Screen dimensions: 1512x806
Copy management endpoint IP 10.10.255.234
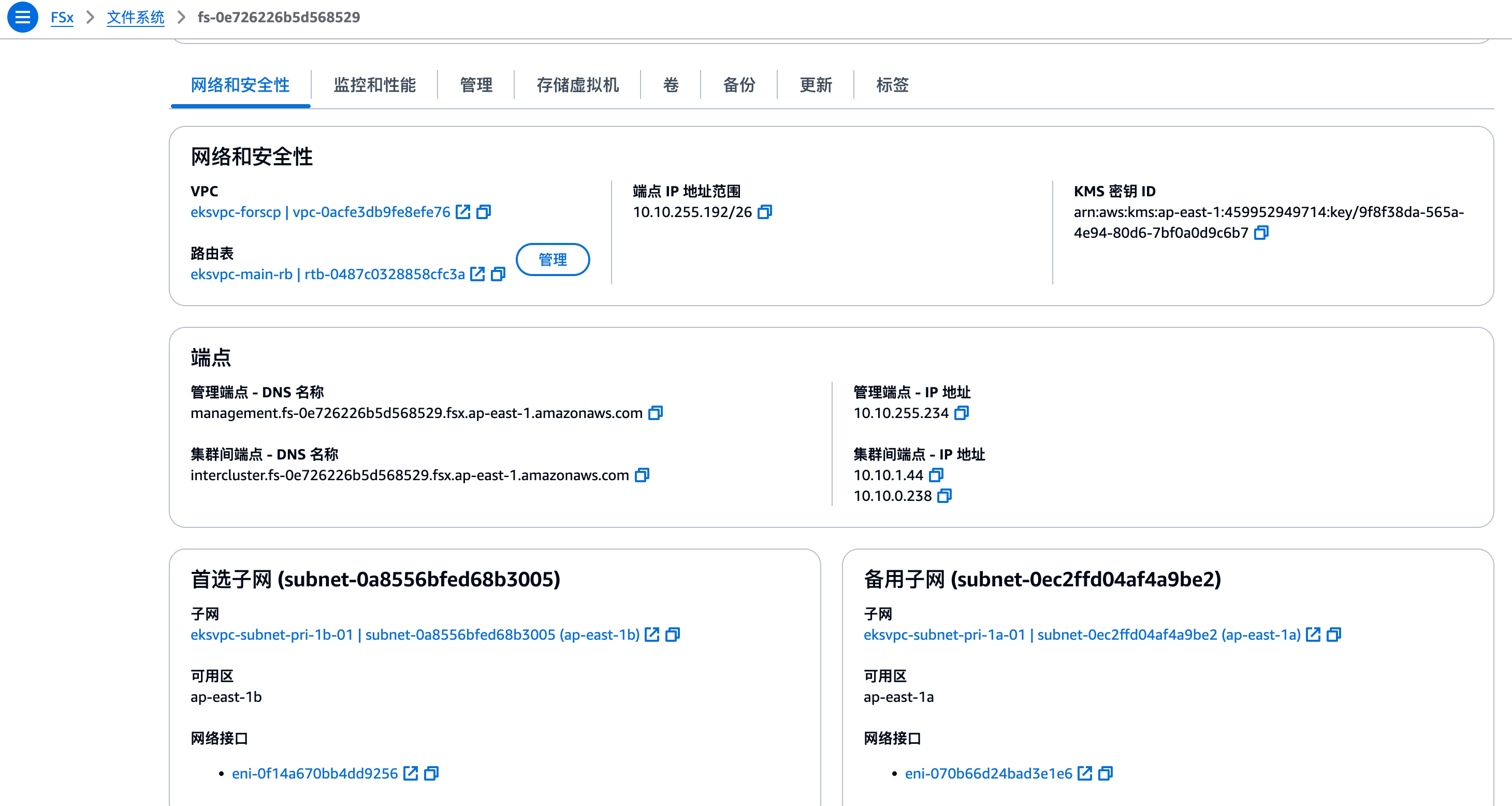click(961, 413)
